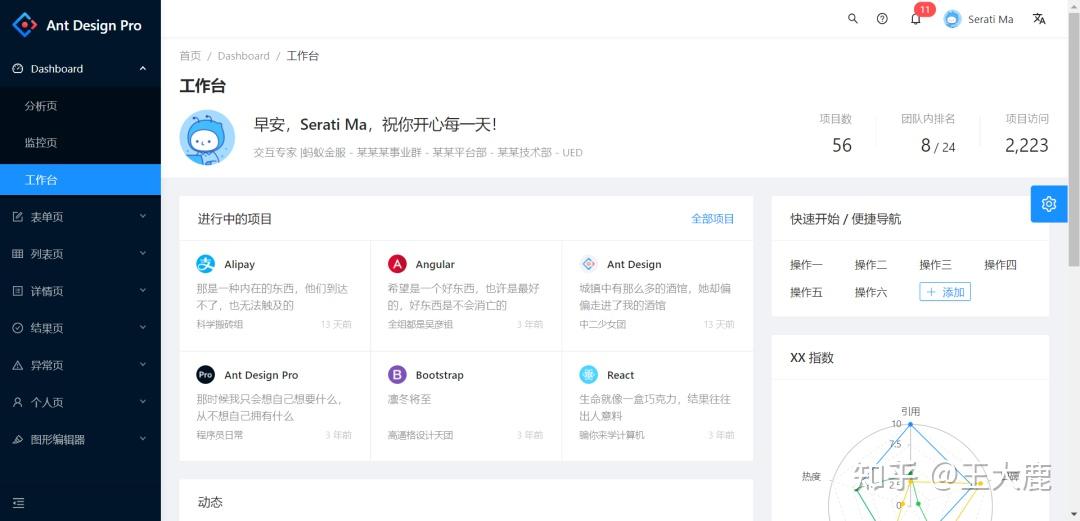Open the blue settings gear drawer
The height and width of the screenshot is (521, 1080).
pyautogui.click(x=1048, y=204)
